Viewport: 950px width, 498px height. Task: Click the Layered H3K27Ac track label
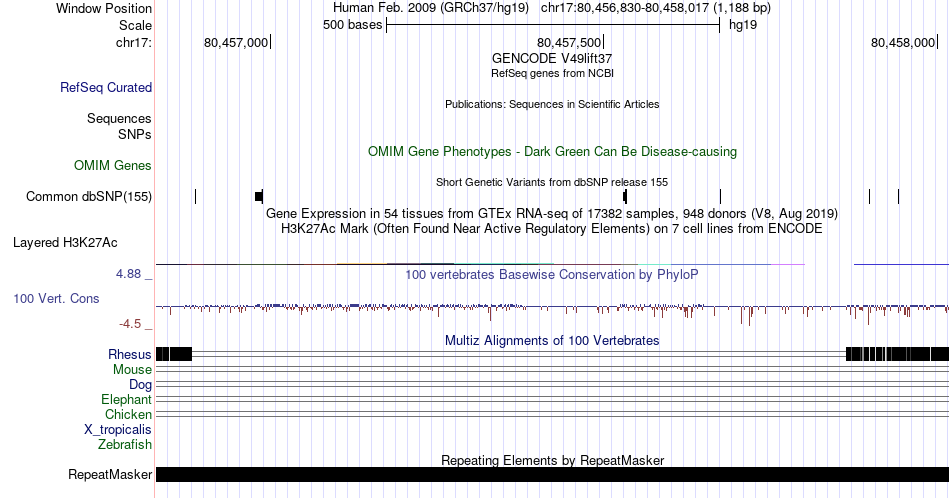click(x=65, y=242)
